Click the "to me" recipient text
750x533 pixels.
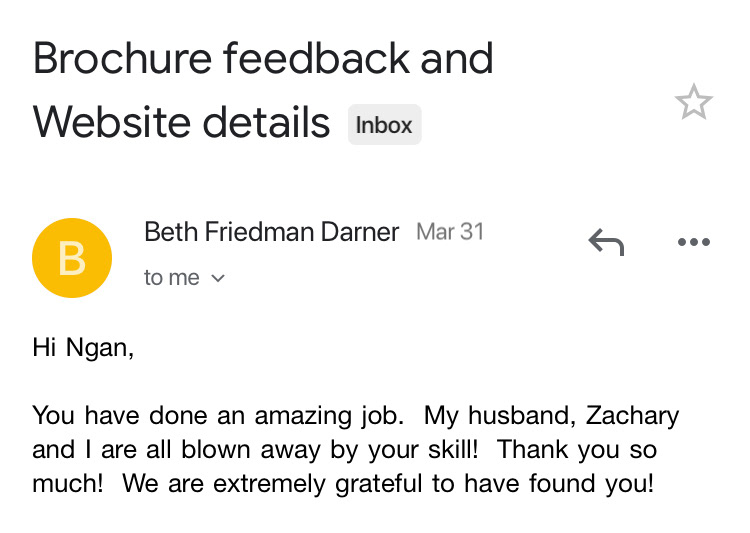pyautogui.click(x=172, y=278)
